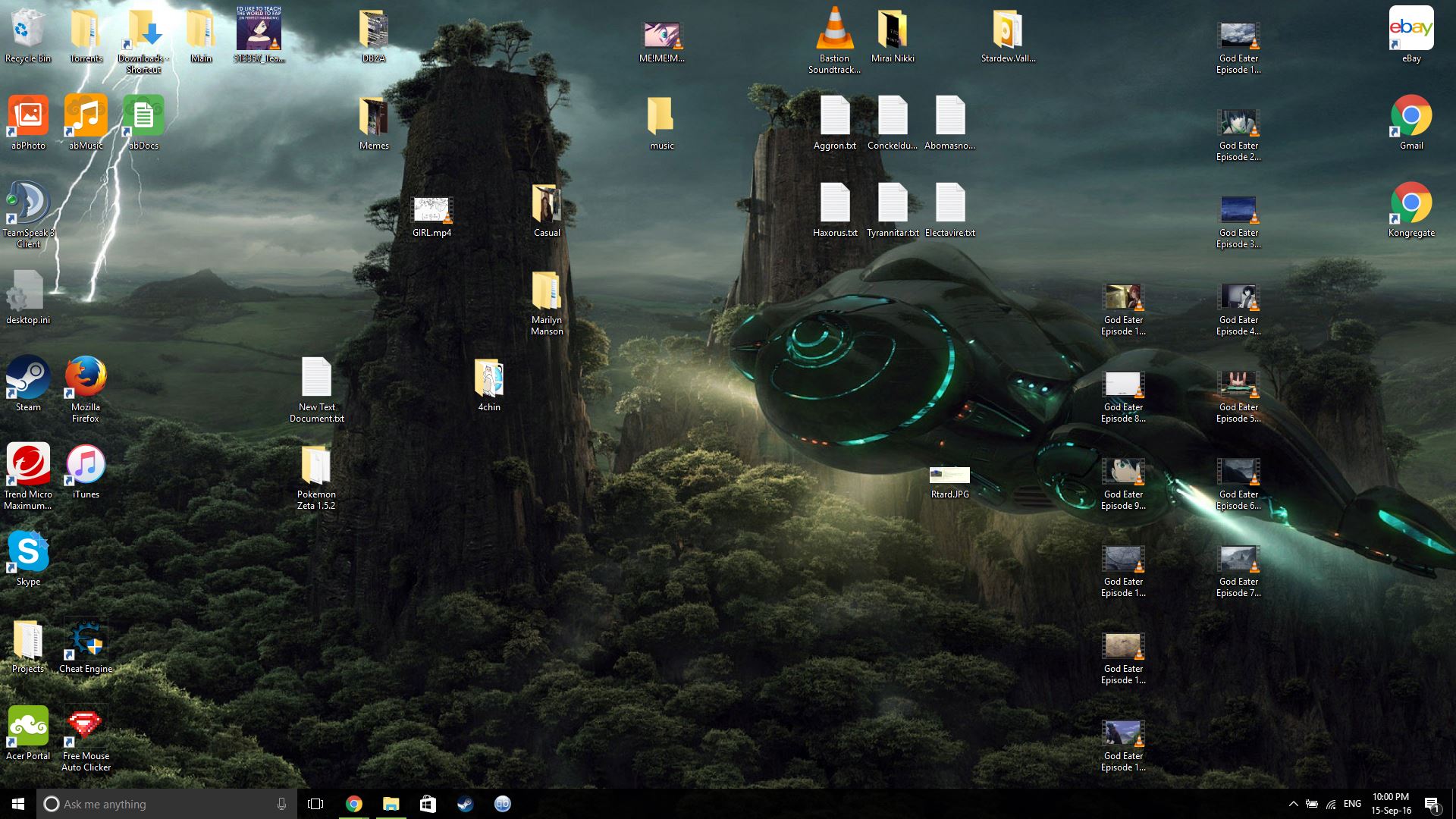The height and width of the screenshot is (819, 1456).
Task: Open the DBZA folder
Action: 374,36
